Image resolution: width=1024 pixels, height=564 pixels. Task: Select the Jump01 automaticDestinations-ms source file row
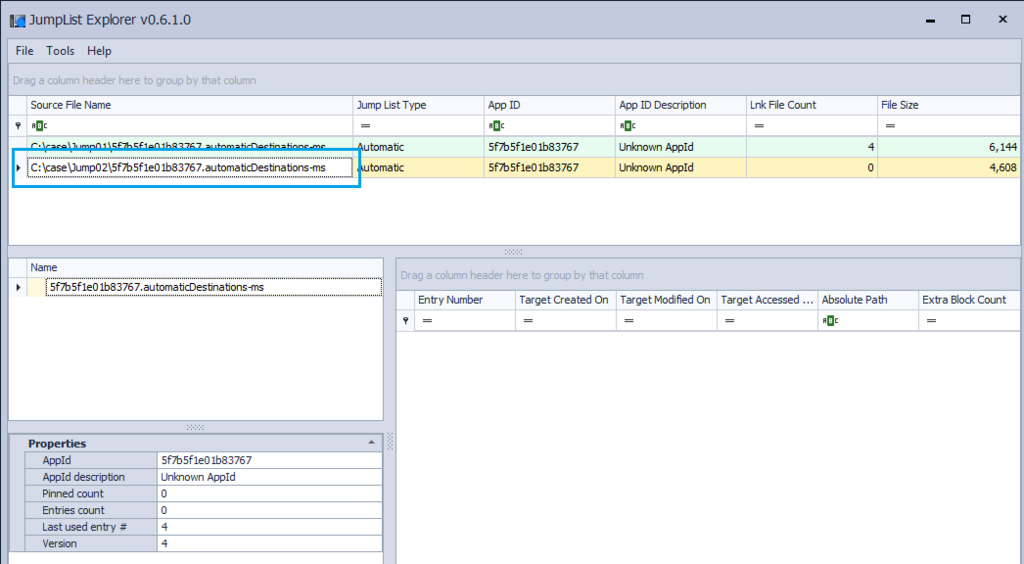[x=189, y=147]
